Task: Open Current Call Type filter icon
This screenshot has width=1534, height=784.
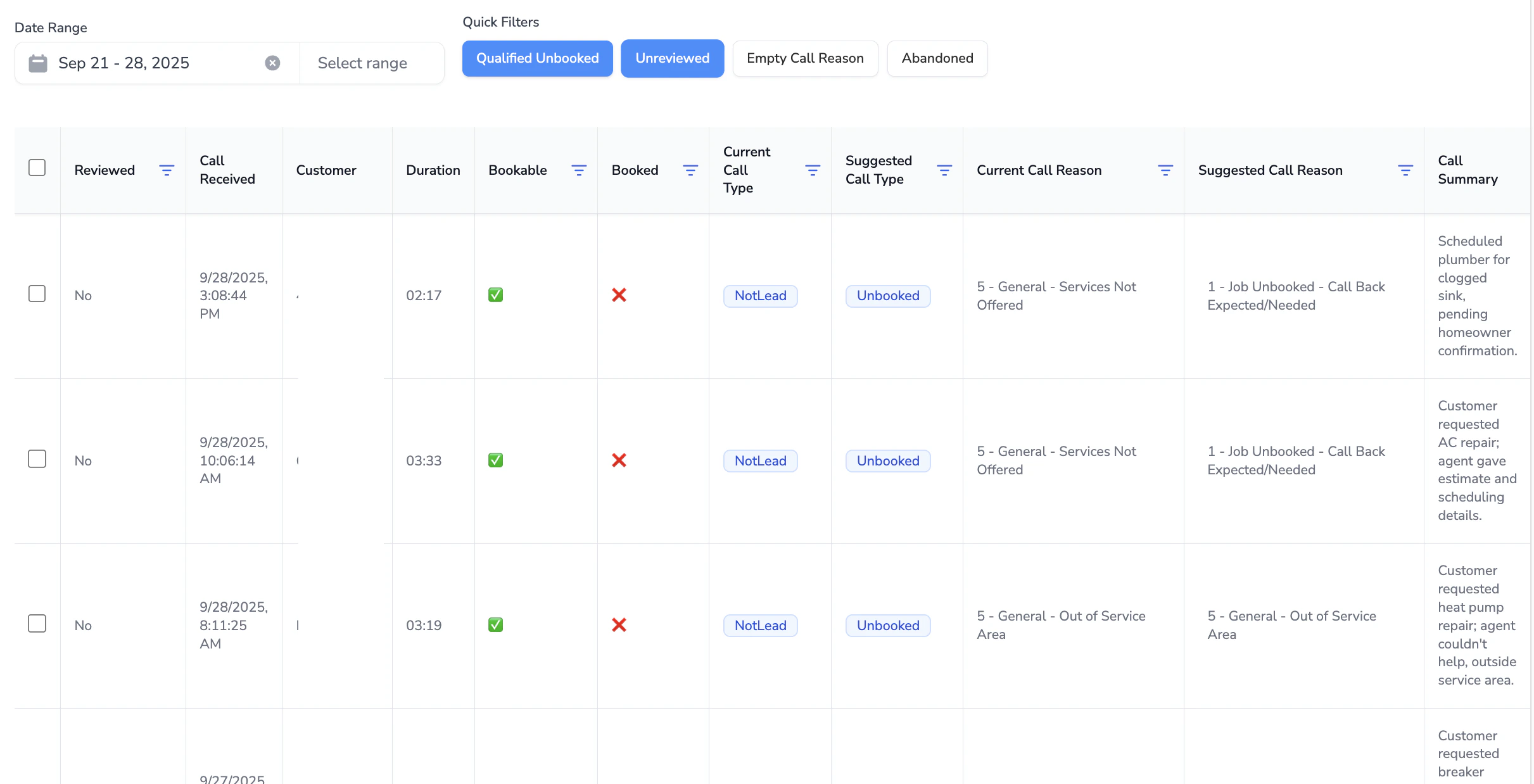Action: point(812,170)
